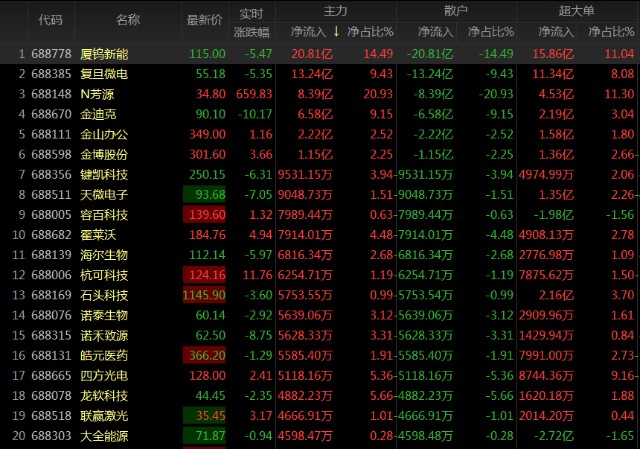The image size is (640, 449).
Task: Select stock 金迪克 name
Action: (x=98, y=114)
